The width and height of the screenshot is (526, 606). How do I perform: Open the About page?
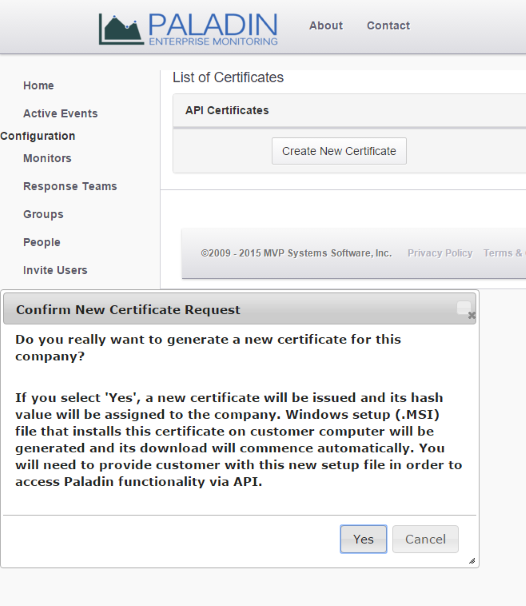click(326, 26)
